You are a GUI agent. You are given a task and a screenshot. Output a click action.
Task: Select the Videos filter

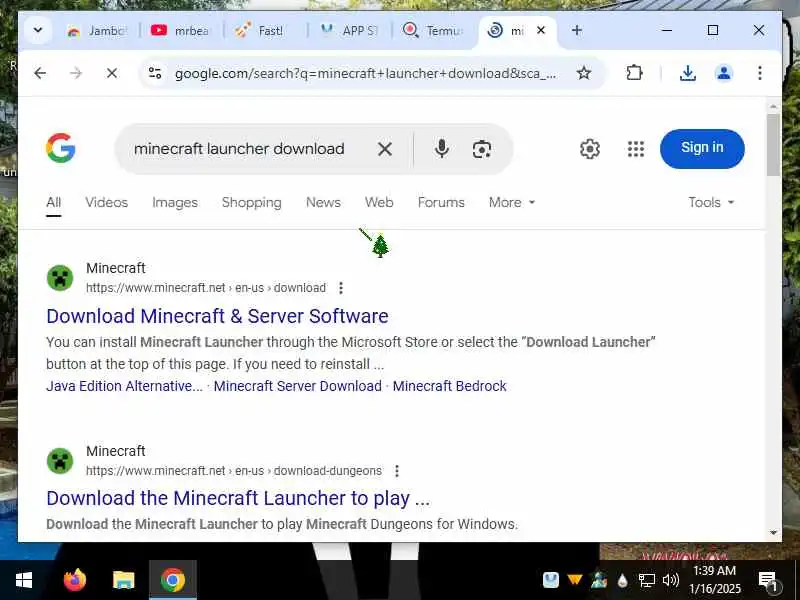point(107,203)
